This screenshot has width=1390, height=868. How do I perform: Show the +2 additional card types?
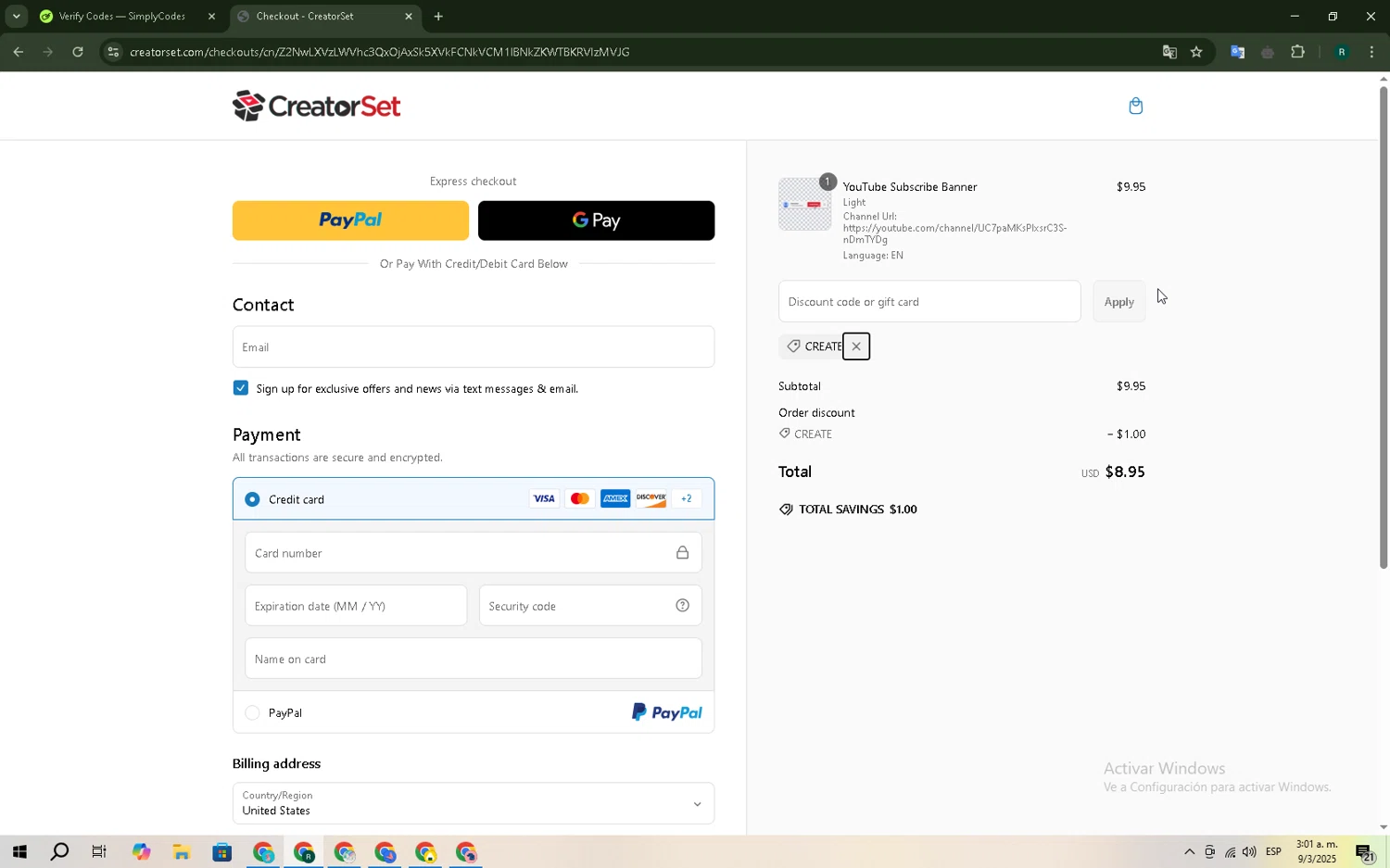(687, 499)
